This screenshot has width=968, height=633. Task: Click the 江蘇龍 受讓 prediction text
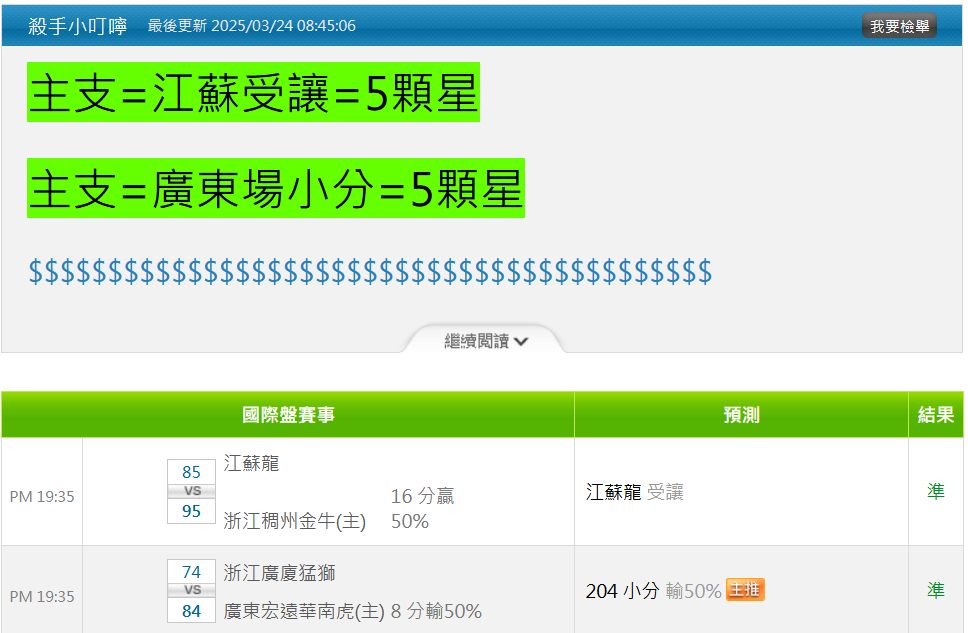634,492
